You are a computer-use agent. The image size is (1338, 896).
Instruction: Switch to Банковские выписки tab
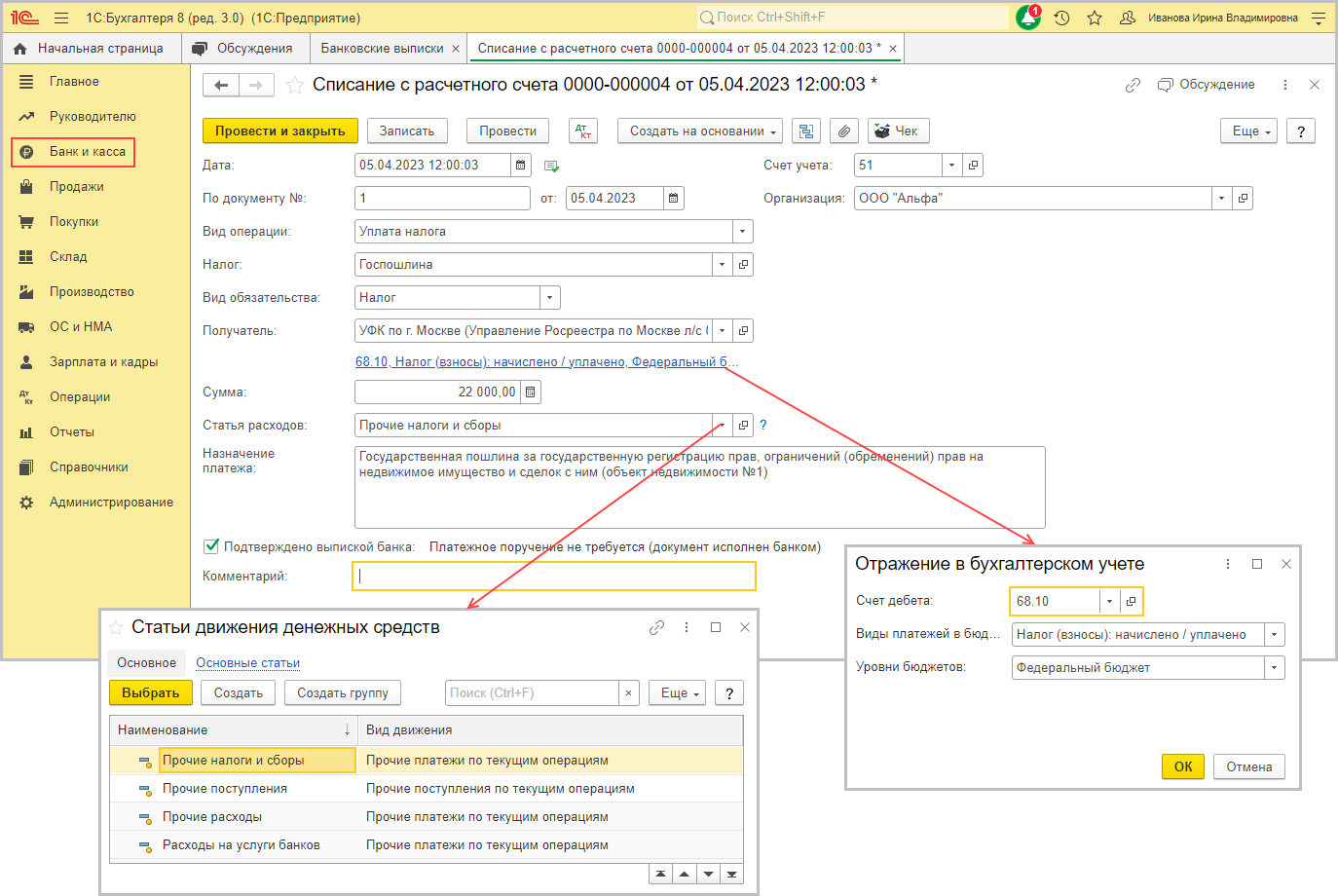pos(382,48)
